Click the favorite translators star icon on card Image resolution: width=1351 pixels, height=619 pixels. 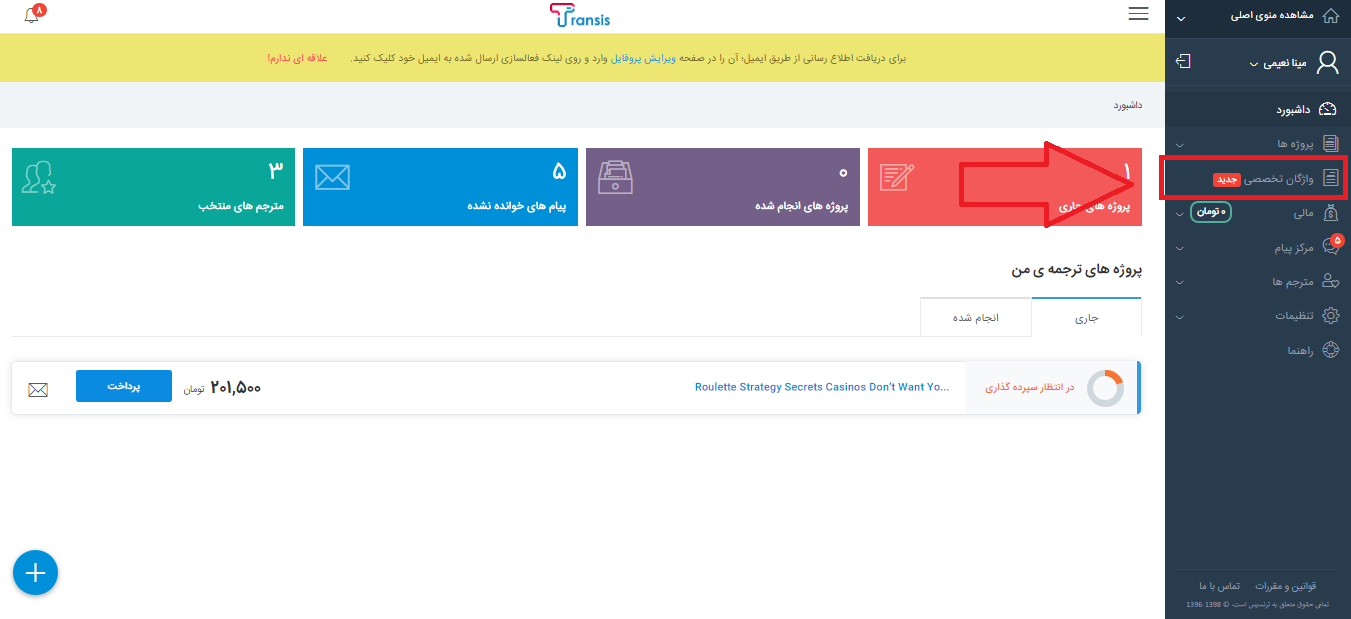point(40,176)
